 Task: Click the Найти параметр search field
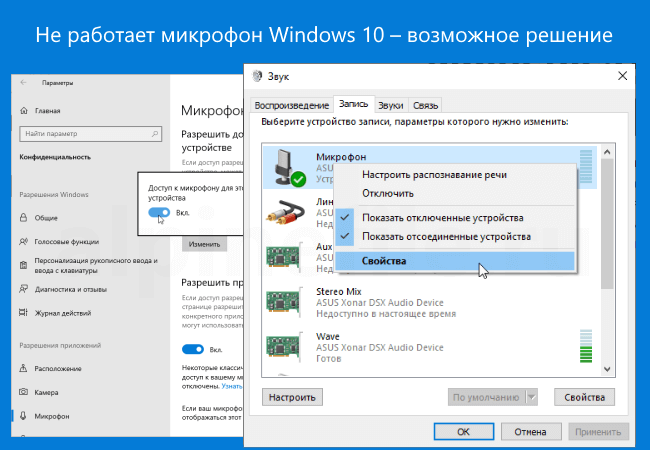tap(90, 134)
